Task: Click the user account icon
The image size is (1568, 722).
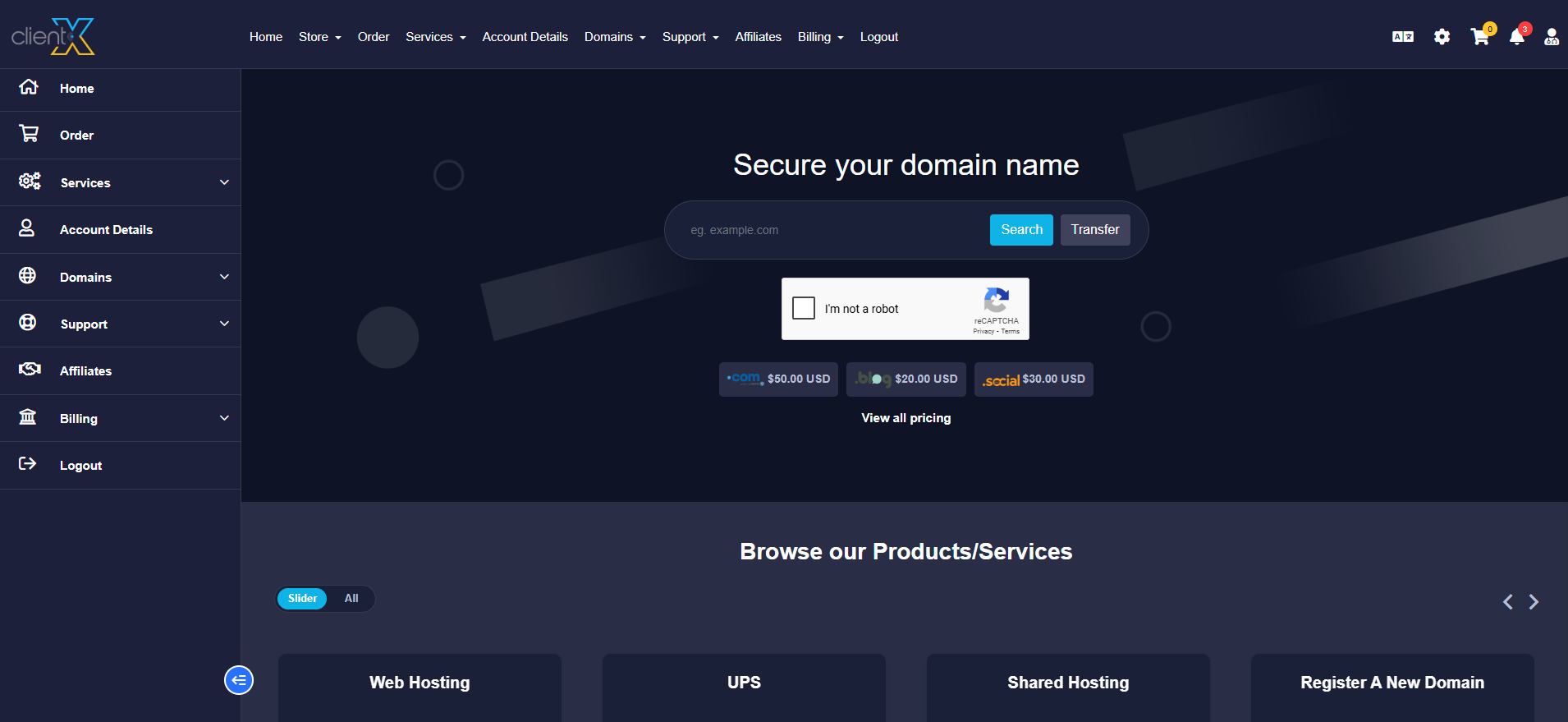Action: pos(1551,37)
